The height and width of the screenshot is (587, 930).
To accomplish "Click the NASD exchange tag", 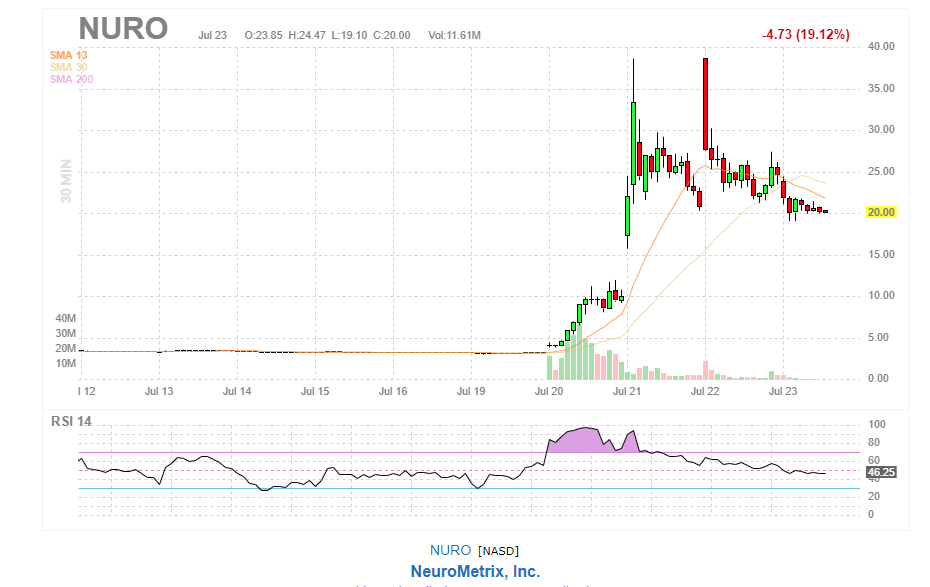I will click(498, 551).
